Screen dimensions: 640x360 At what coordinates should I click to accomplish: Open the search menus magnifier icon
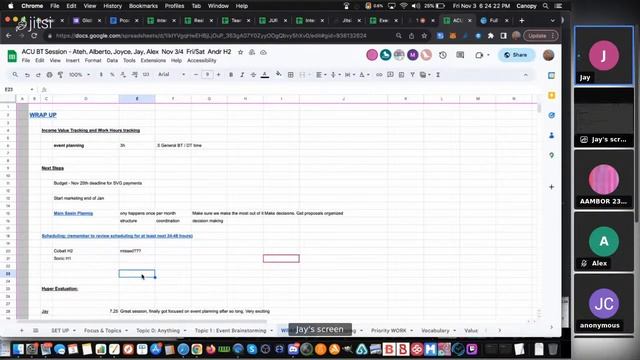[x=15, y=75]
